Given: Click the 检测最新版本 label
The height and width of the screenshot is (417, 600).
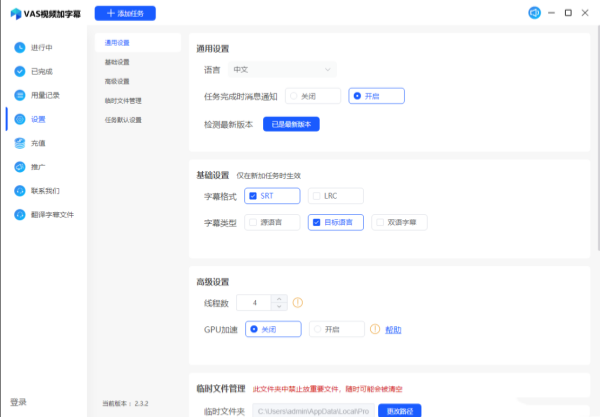Looking at the screenshot, I should [228, 124].
